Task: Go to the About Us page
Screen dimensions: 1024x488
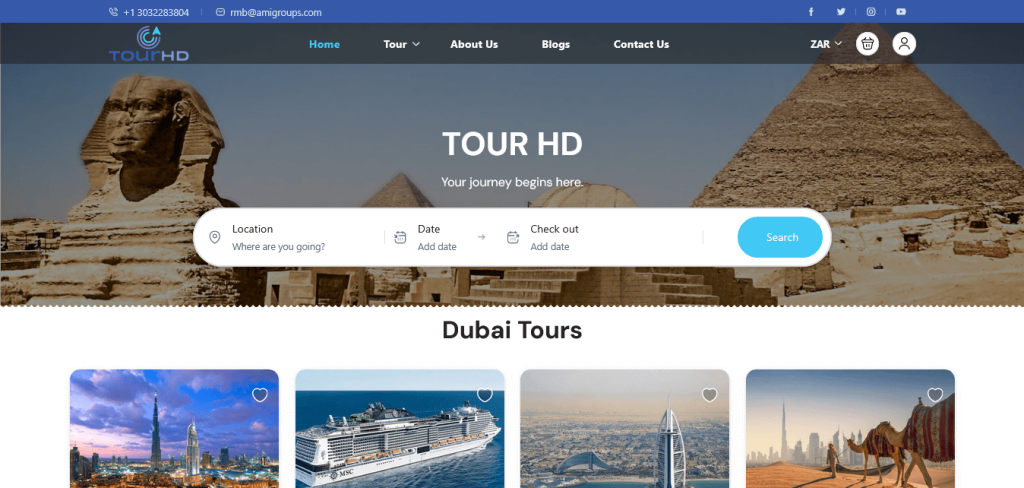Action: coord(474,44)
